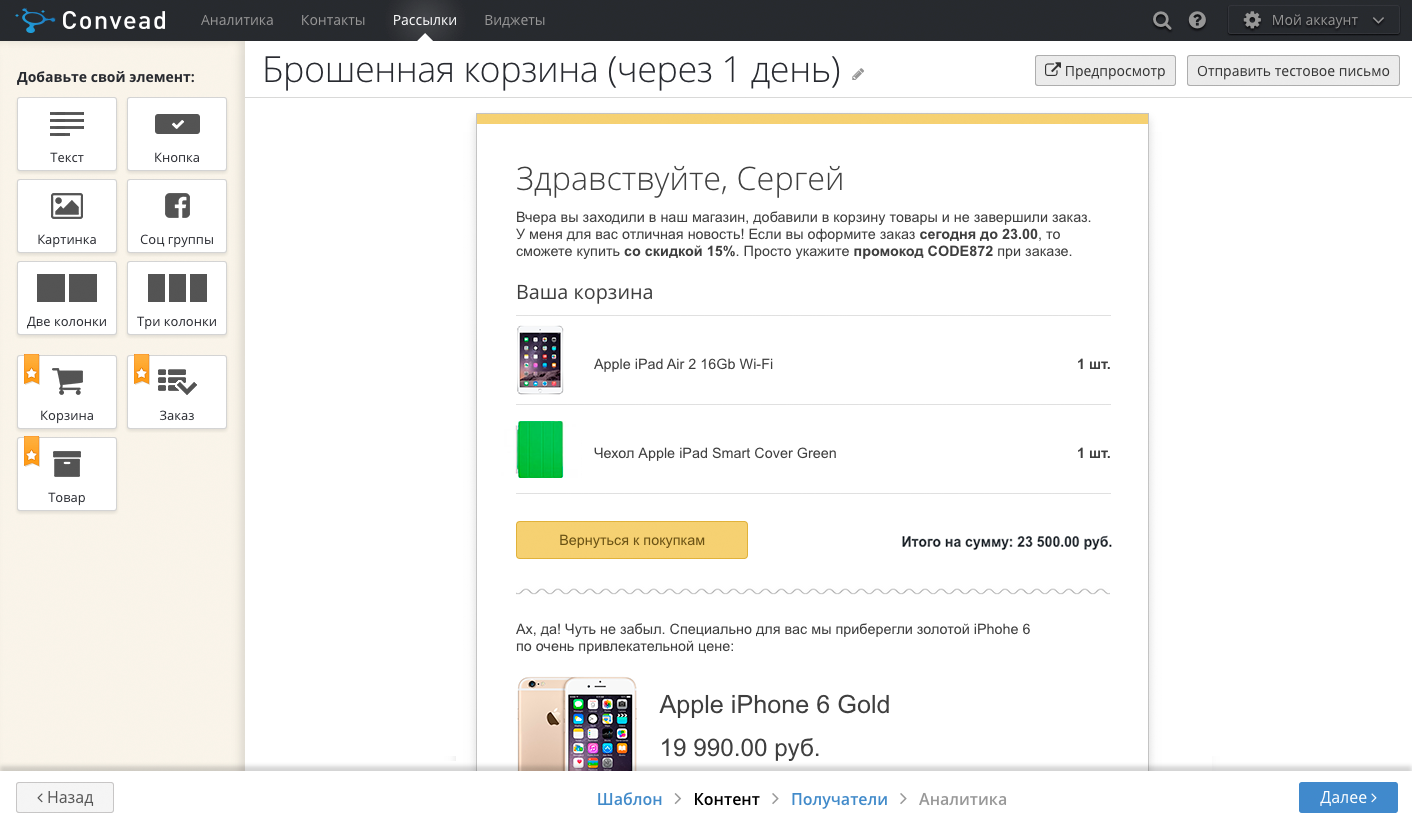Select the Текст element in the sidebar
Screen dimensions: 1412x824
coord(66,133)
